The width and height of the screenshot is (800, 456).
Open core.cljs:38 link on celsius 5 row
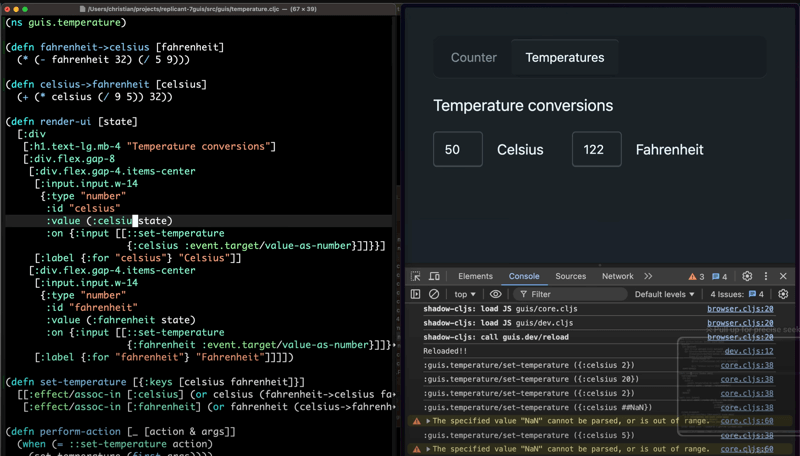[x=746, y=435]
